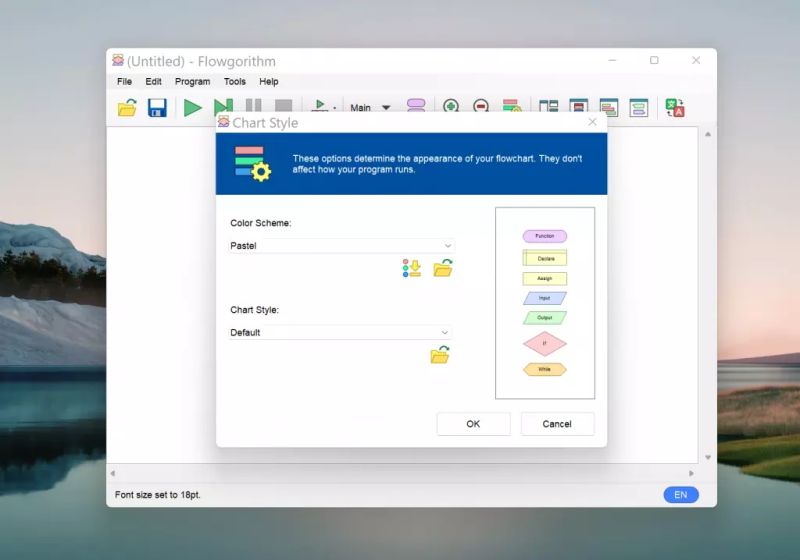Pause execution with the pause icon
This screenshot has width=800, height=560.
(254, 105)
